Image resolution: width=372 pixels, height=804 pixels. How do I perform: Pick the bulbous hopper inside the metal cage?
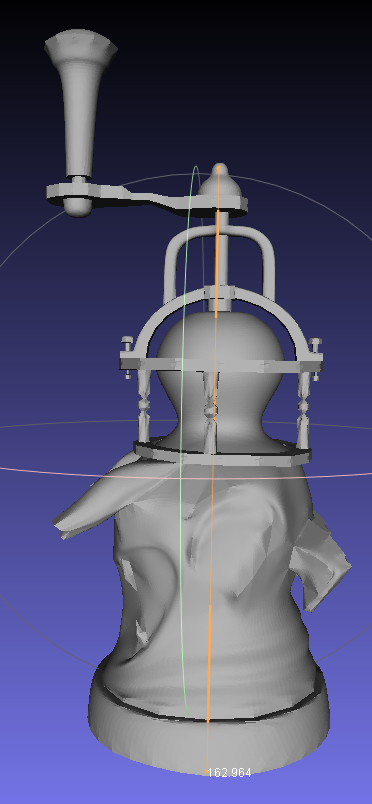pyautogui.click(x=219, y=378)
